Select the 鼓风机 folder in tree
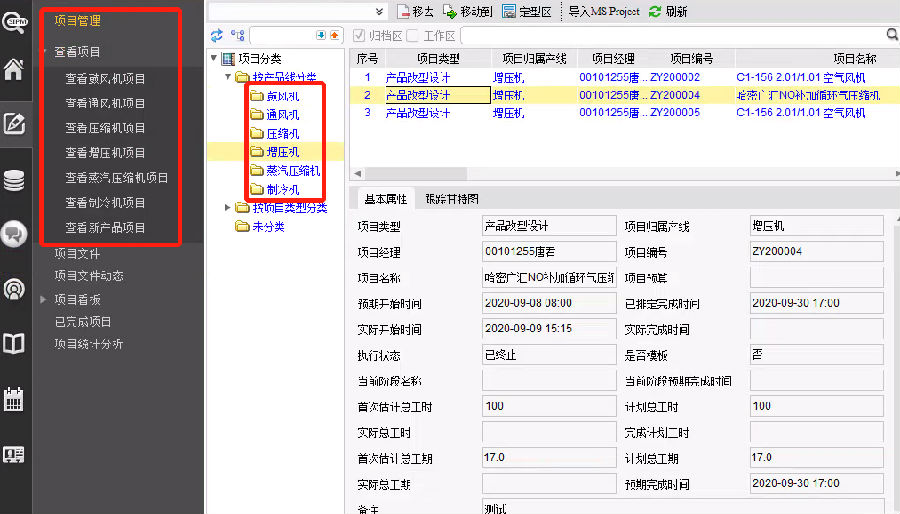Viewport: 900px width, 514px height. pos(275,96)
